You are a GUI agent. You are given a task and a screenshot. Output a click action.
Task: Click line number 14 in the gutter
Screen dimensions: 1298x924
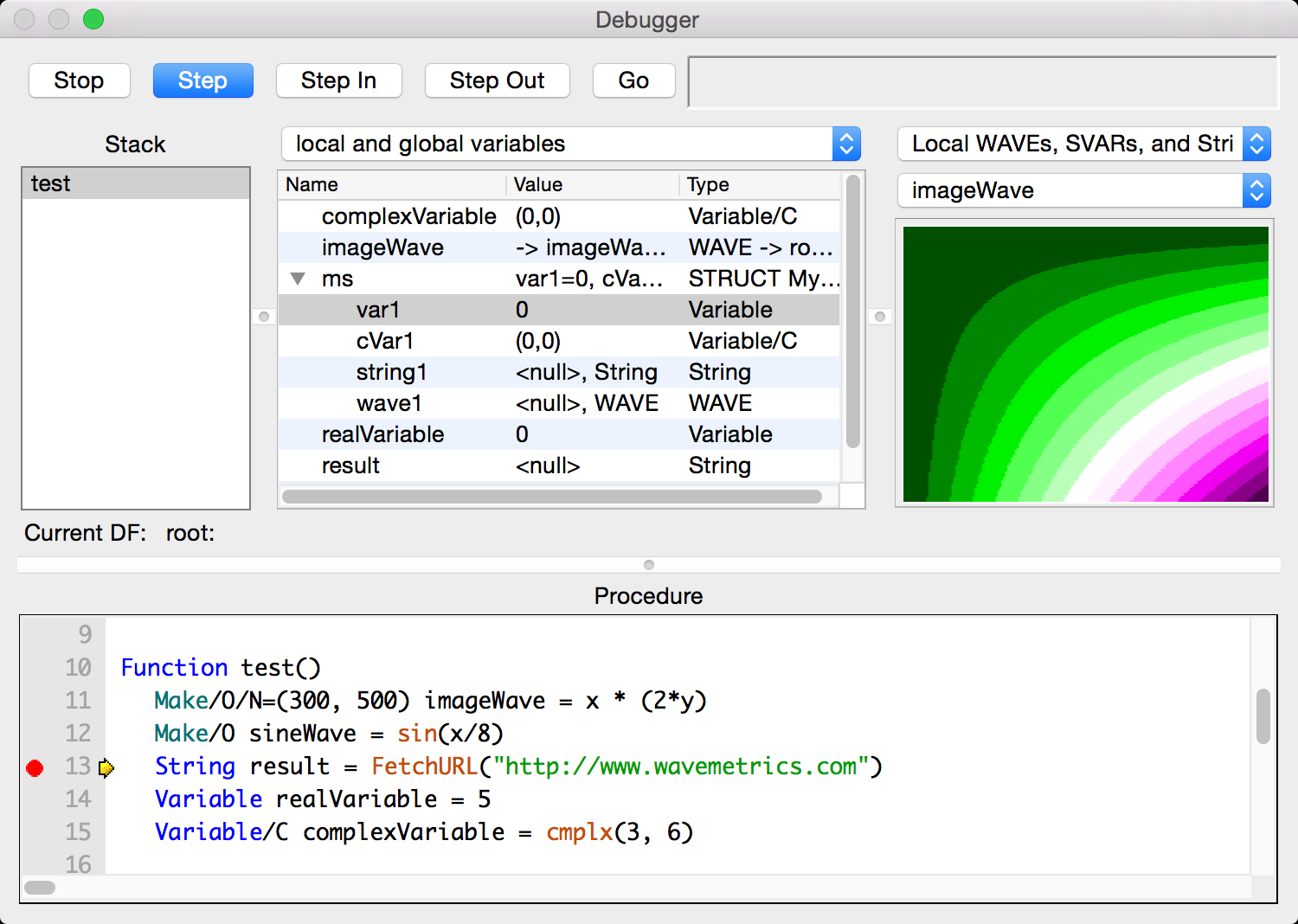coord(78,799)
